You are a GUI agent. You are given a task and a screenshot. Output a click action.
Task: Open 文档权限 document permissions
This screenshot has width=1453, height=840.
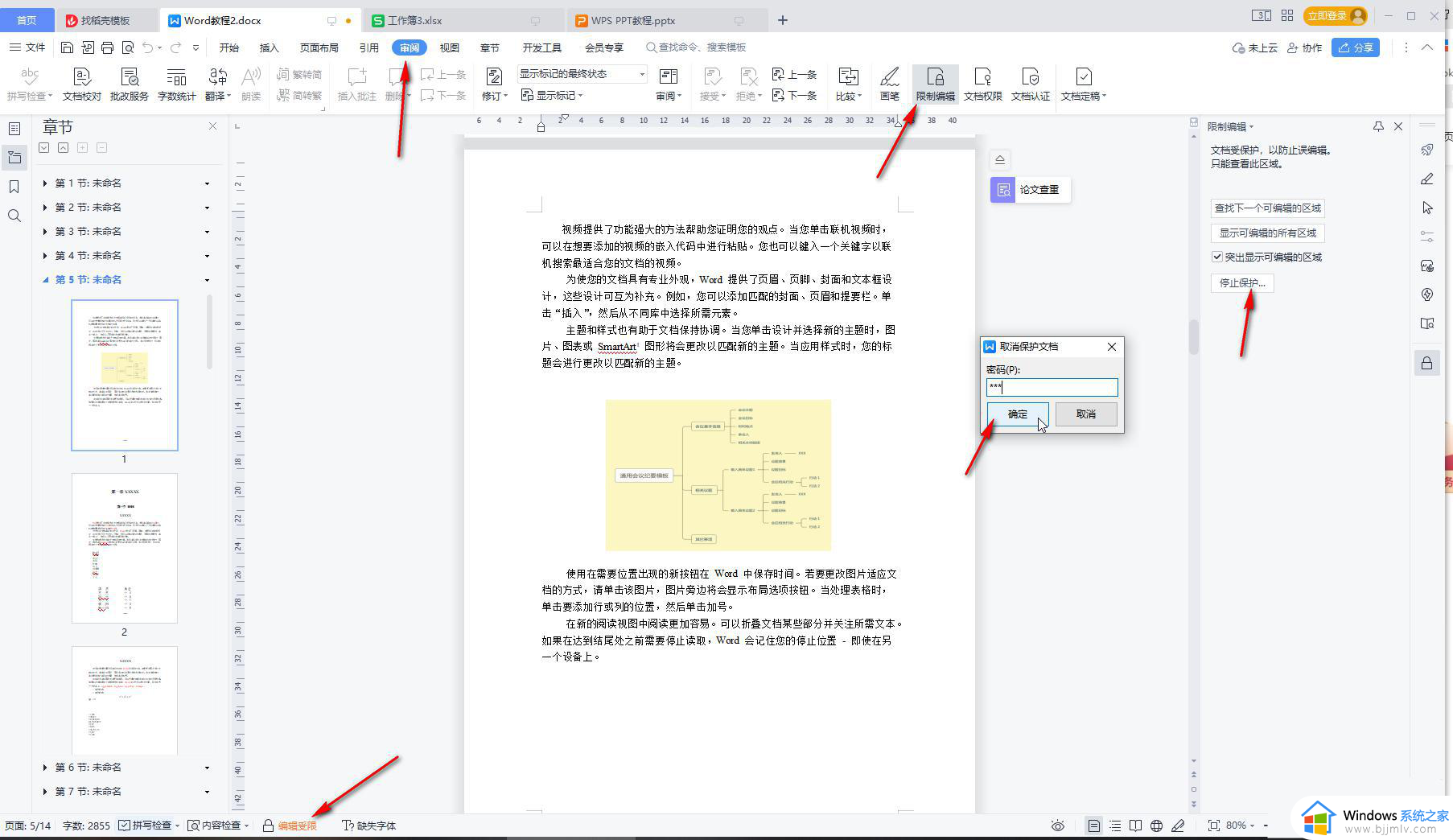[x=983, y=84]
